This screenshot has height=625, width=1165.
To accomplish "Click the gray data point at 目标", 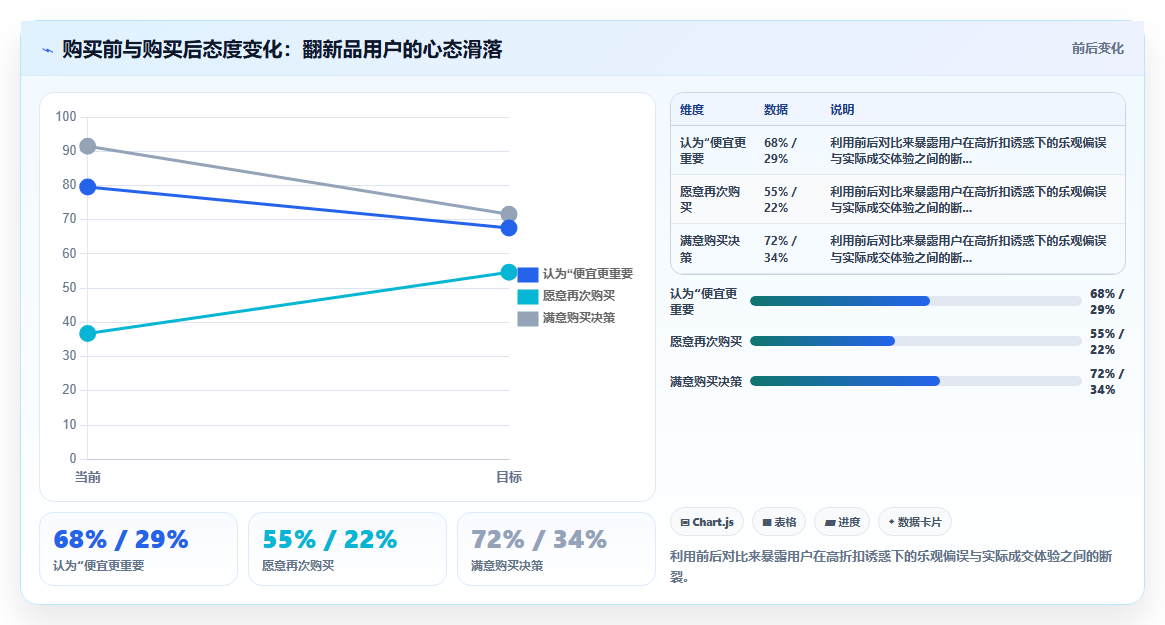I will click(x=509, y=214).
